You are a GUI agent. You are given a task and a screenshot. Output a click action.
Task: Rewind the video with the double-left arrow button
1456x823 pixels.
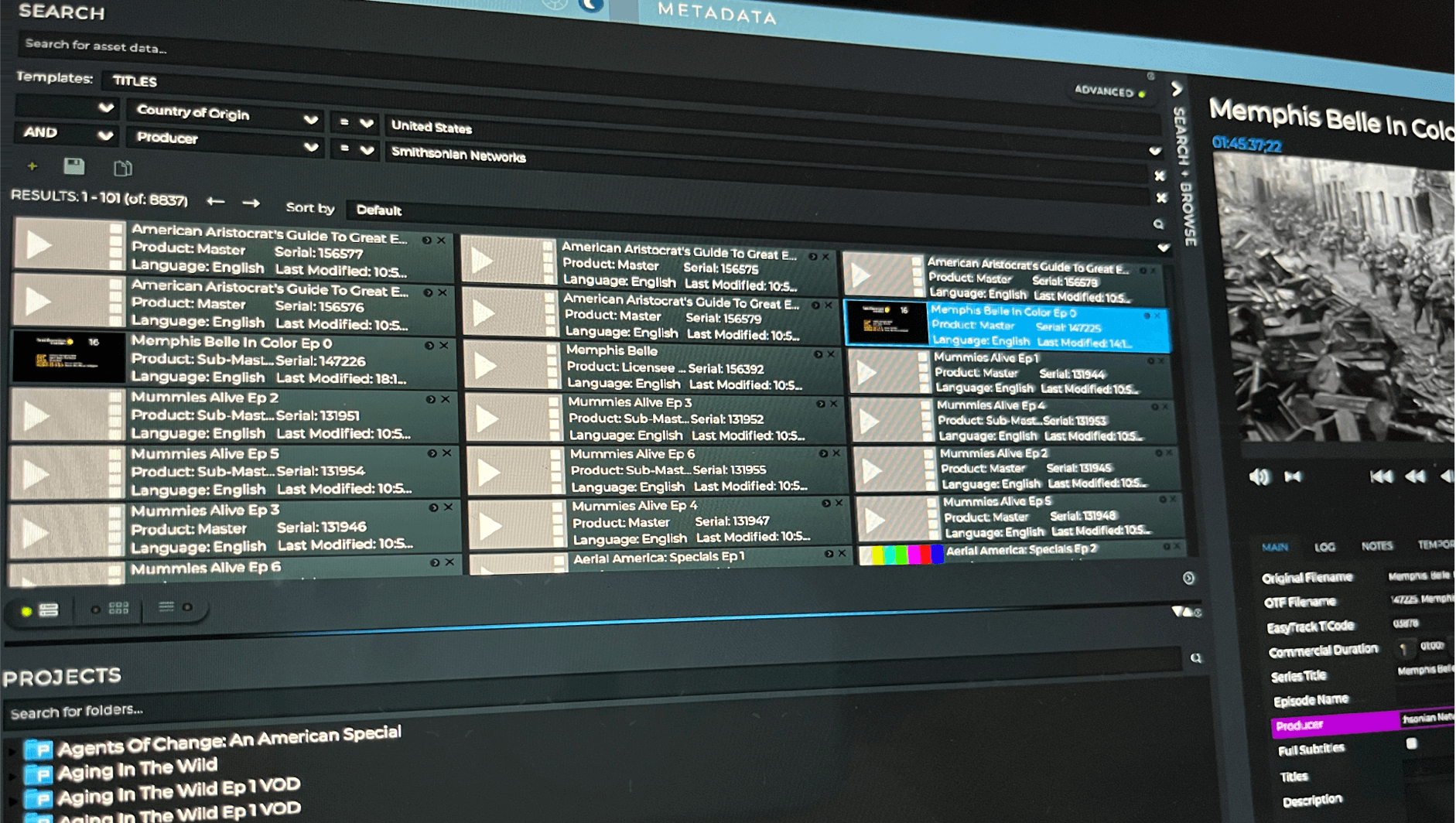pos(1415,476)
